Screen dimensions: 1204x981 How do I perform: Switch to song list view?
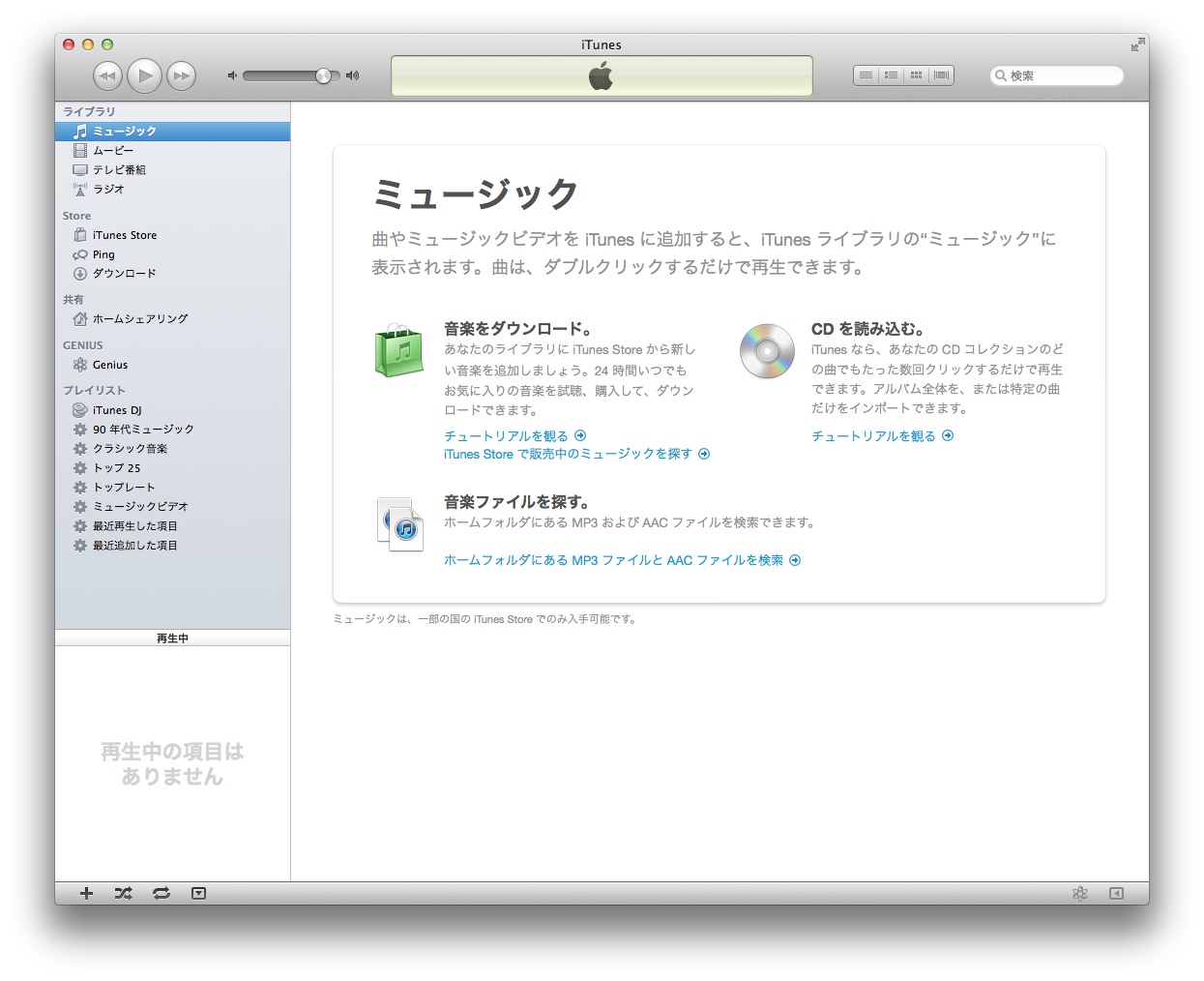tap(866, 75)
